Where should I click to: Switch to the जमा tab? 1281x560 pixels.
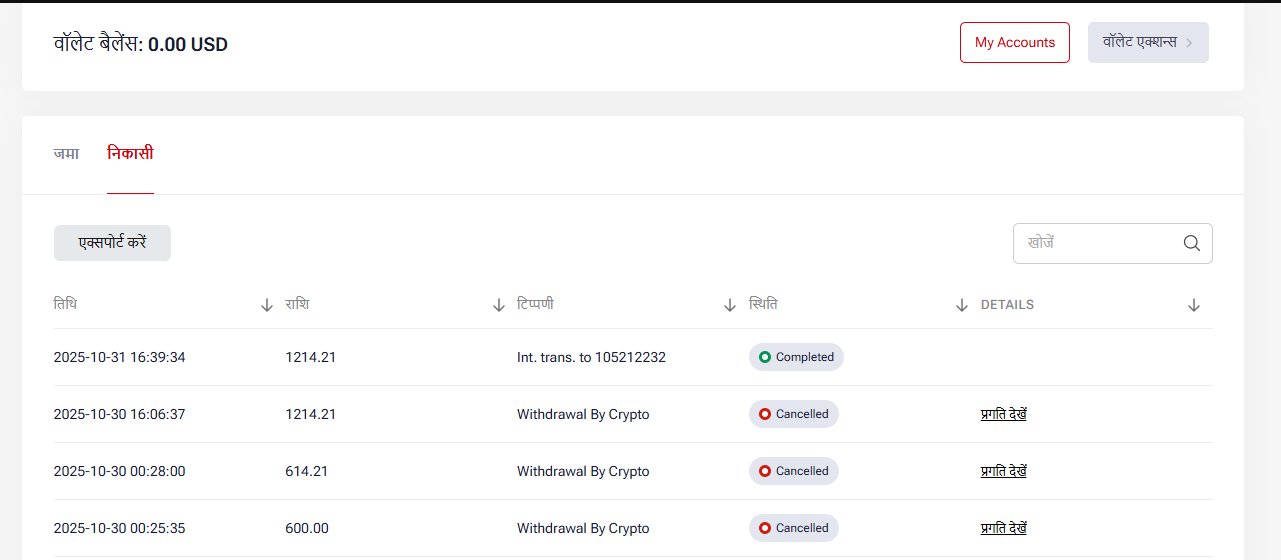point(66,154)
